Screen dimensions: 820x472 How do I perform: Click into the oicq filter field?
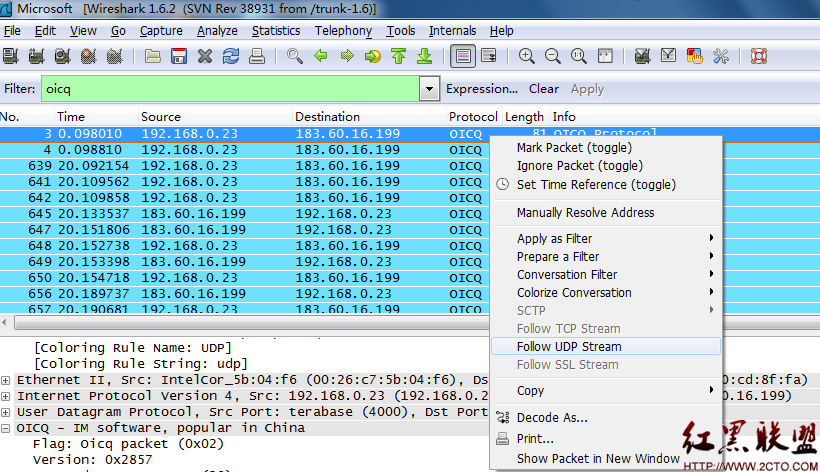point(230,89)
